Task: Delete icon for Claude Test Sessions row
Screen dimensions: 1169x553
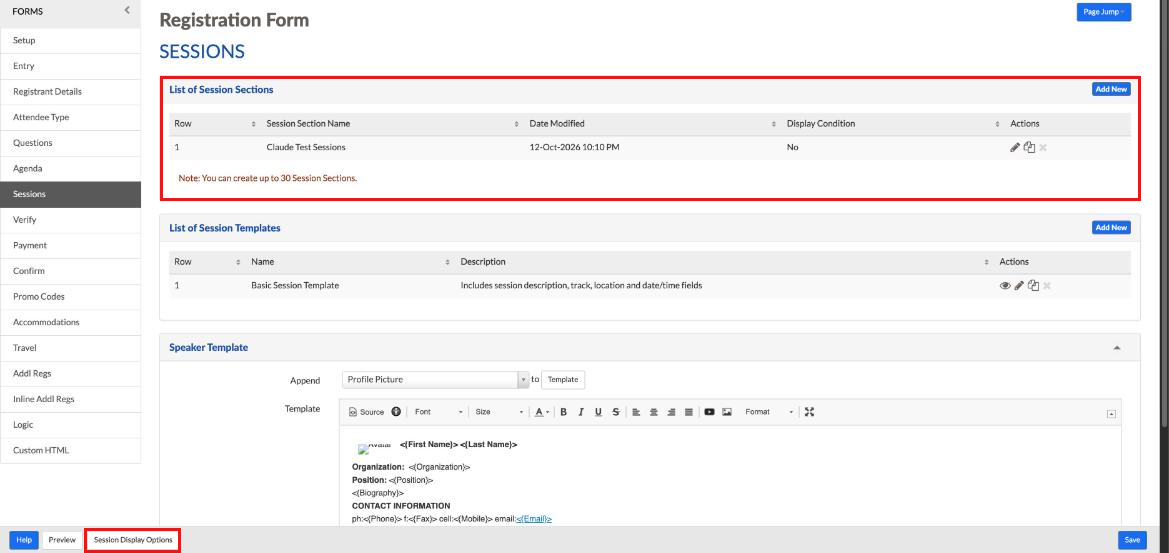Action: 1043,148
